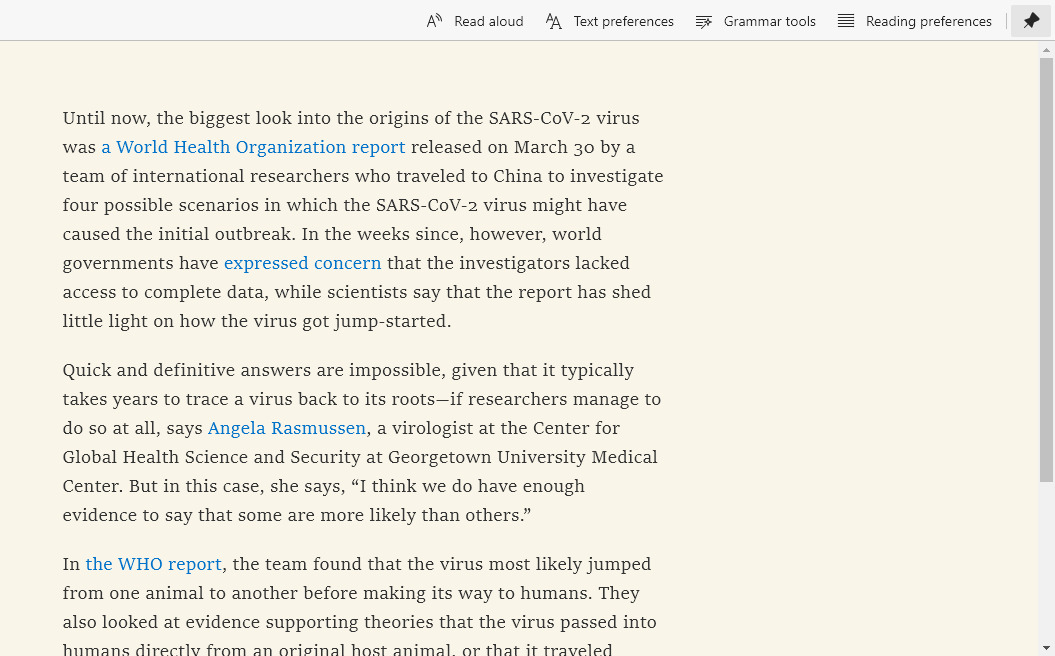The width and height of the screenshot is (1055, 656).
Task: Open "a World Health Organization report" link
Action: [253, 147]
